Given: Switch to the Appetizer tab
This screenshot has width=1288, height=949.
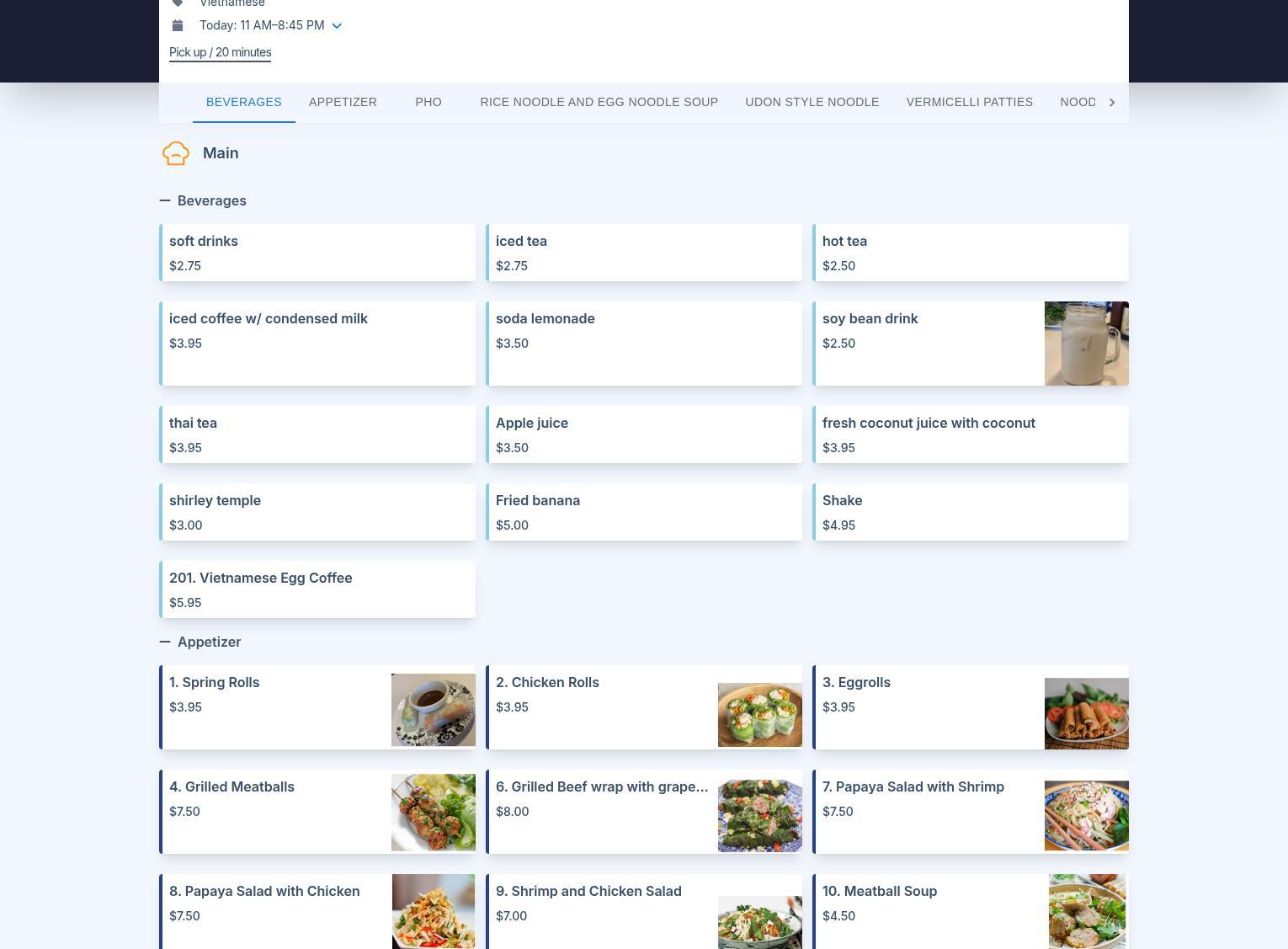Looking at the screenshot, I should click(x=343, y=102).
